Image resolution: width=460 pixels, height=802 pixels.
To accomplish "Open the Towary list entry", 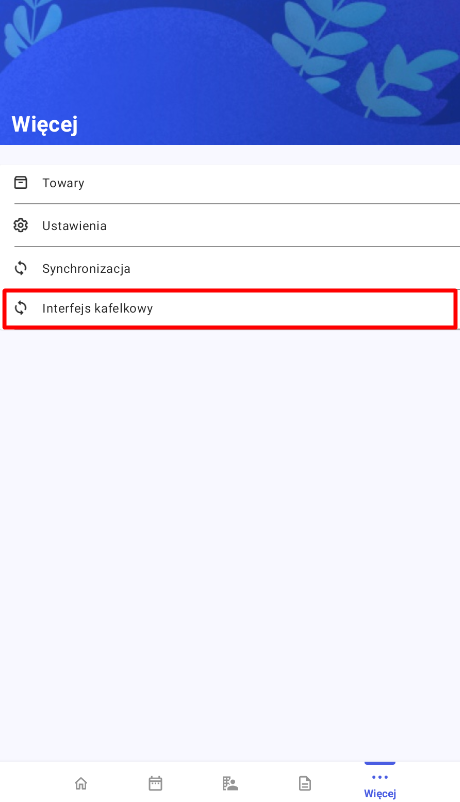I will (230, 184).
